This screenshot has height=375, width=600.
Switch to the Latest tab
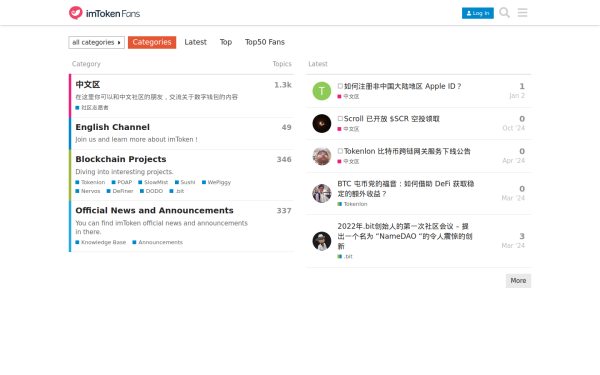pyautogui.click(x=195, y=42)
